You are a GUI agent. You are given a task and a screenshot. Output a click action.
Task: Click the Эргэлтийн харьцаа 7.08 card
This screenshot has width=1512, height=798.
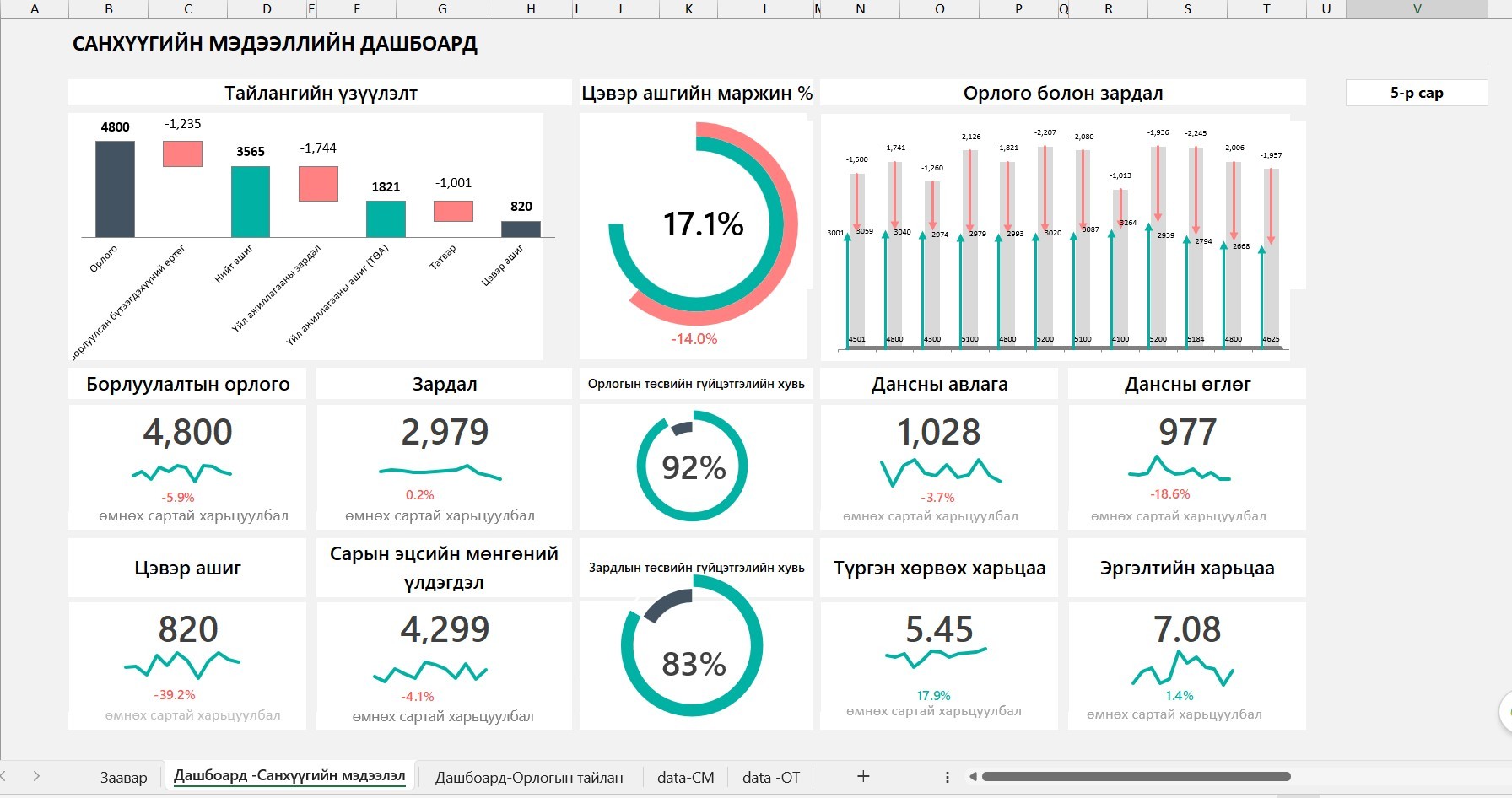pyautogui.click(x=1187, y=665)
